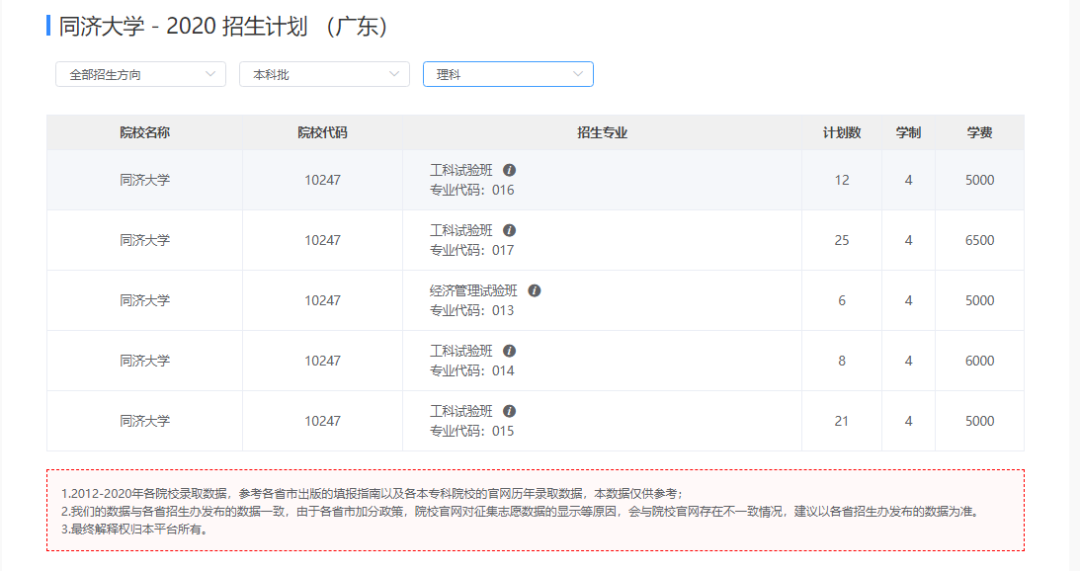Click 10247 code in the 013 row

click(x=322, y=301)
